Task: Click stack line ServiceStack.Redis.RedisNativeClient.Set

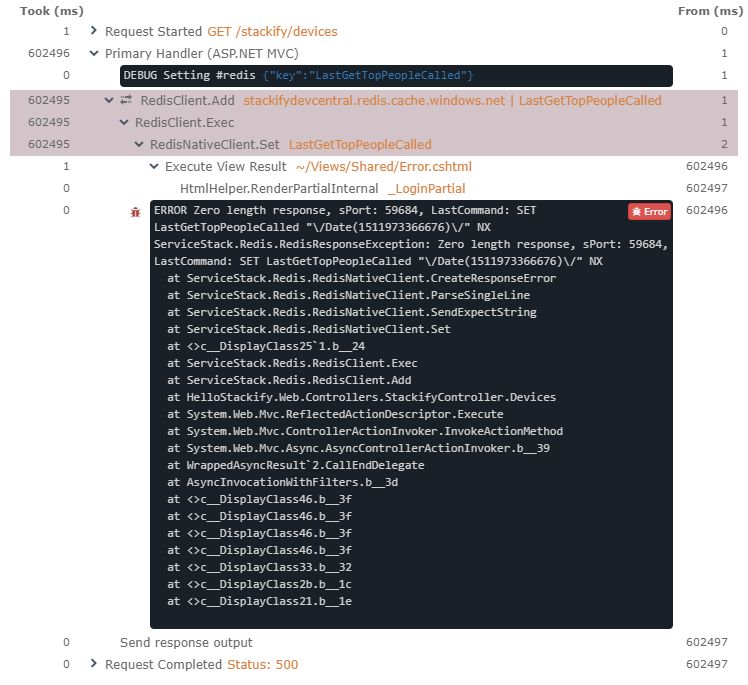Action: coord(309,329)
